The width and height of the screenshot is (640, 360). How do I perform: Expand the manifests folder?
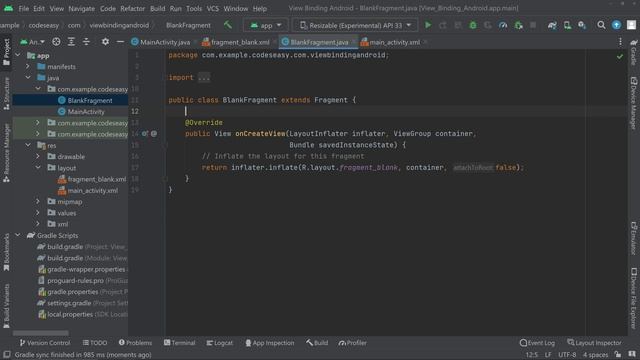coord(28,66)
